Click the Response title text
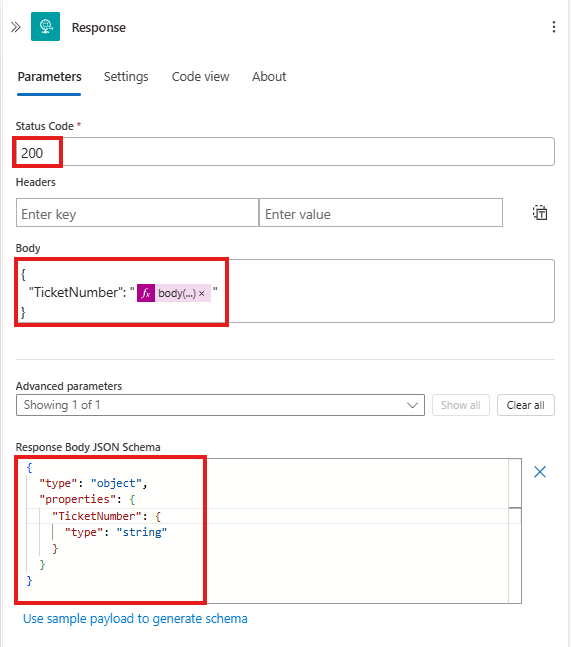 (x=99, y=28)
